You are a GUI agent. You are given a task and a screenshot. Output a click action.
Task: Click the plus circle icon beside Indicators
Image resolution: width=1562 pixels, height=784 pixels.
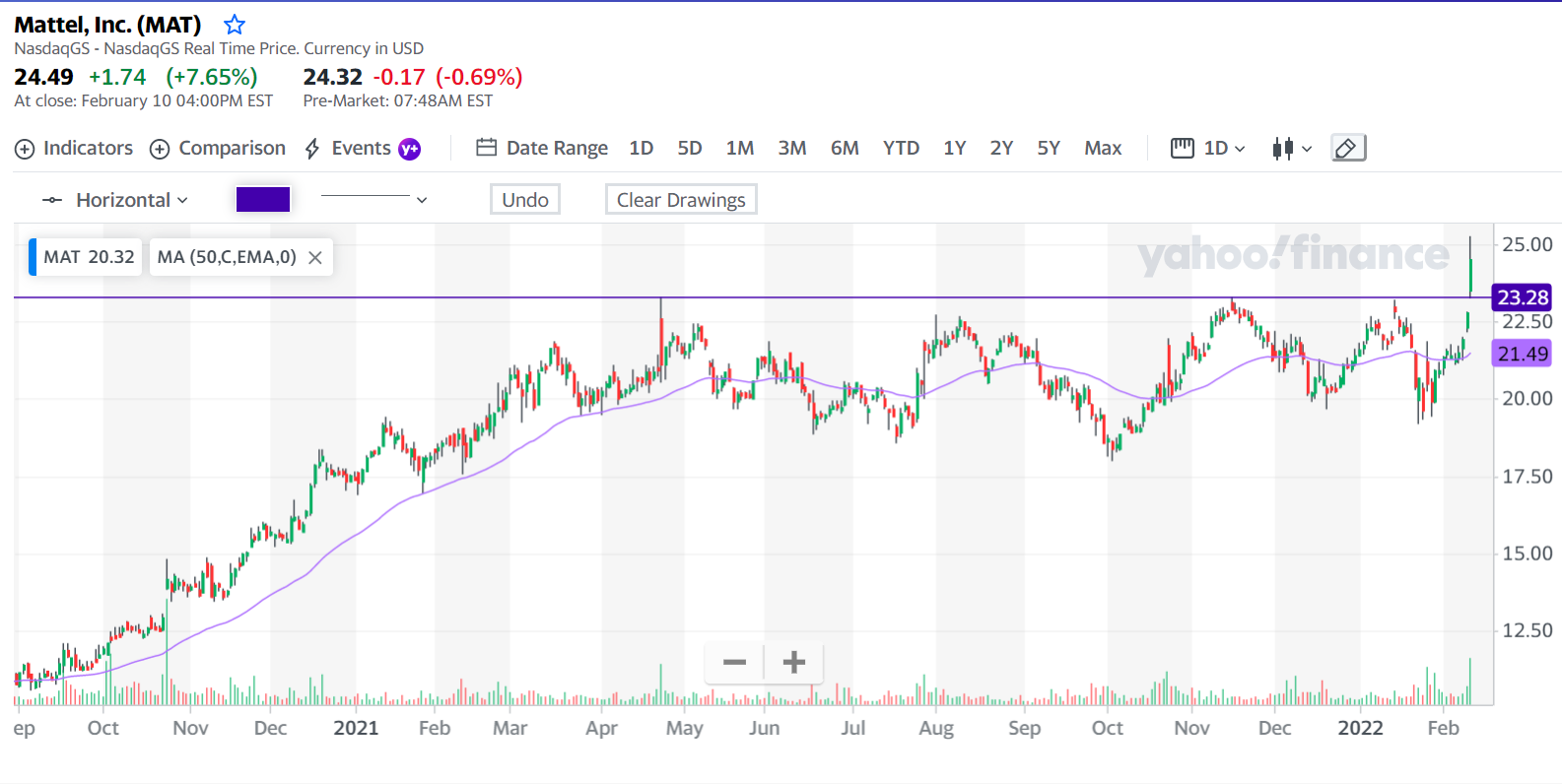(25, 149)
